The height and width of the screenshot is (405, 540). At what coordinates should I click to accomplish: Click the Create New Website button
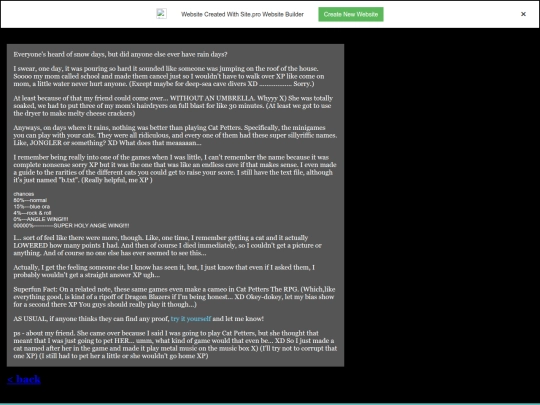point(351,14)
